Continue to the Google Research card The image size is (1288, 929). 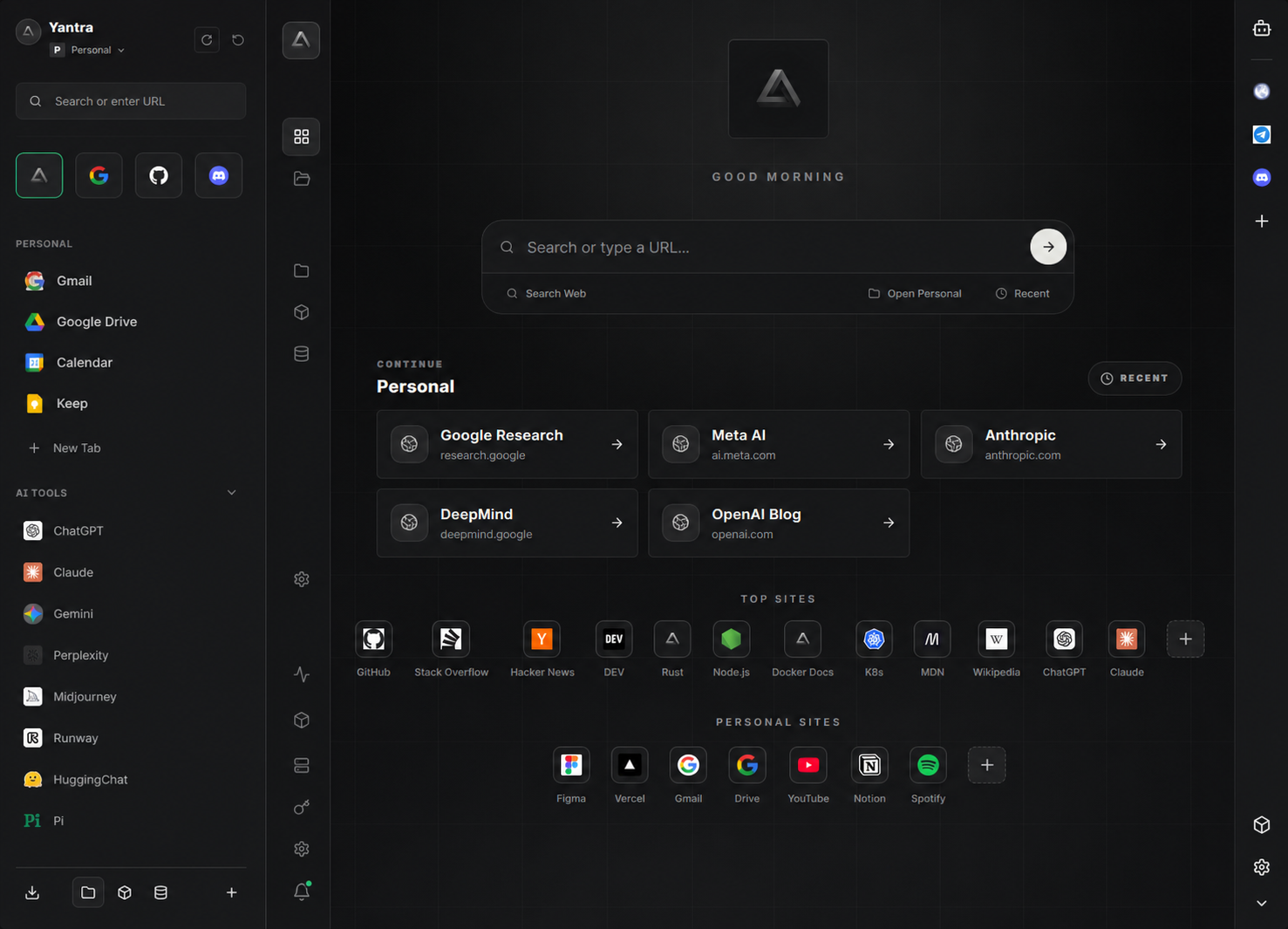[507, 444]
